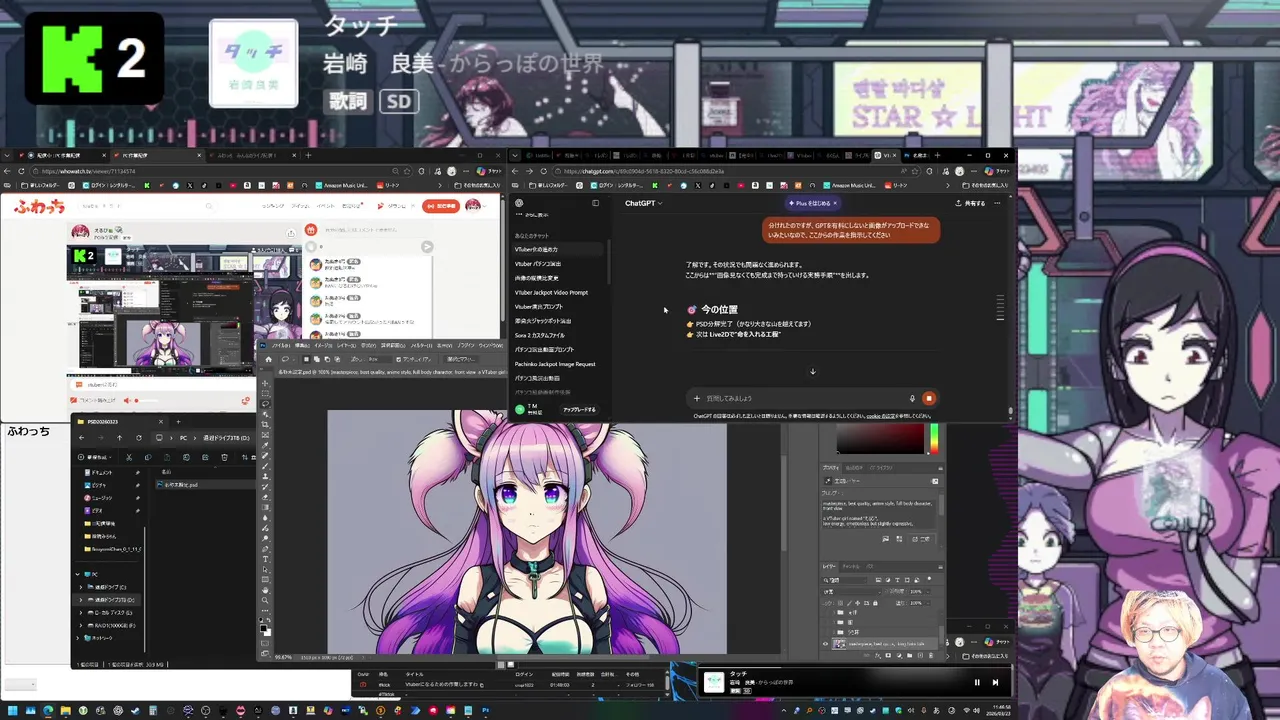Click the 選択とマスク button in Photoshop options

coord(460,359)
